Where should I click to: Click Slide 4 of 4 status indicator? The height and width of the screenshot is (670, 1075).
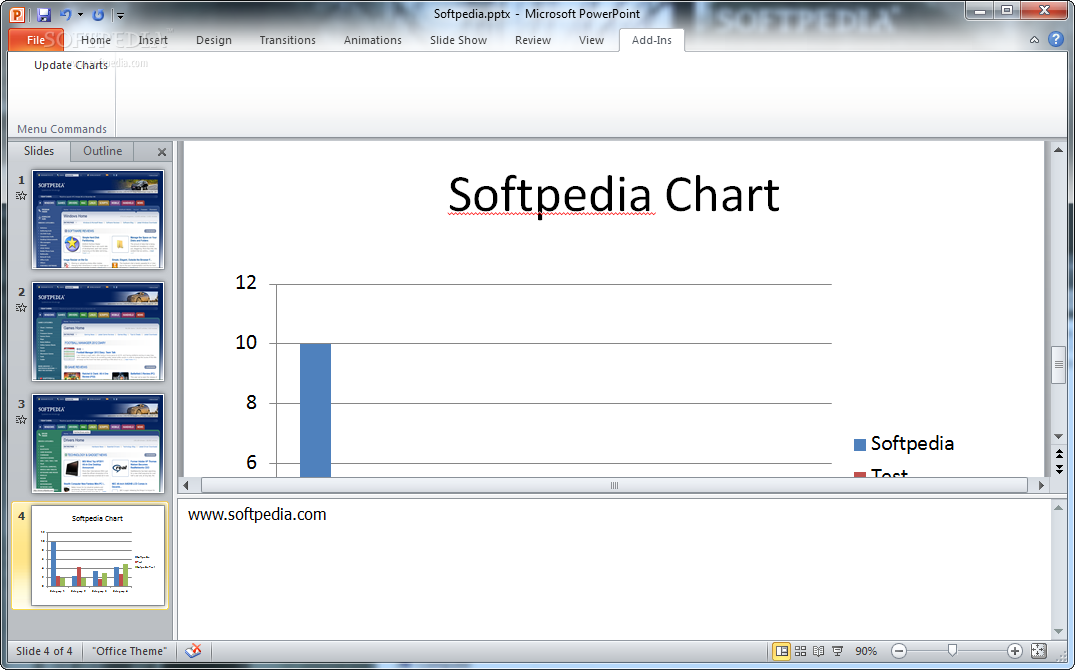coord(44,651)
